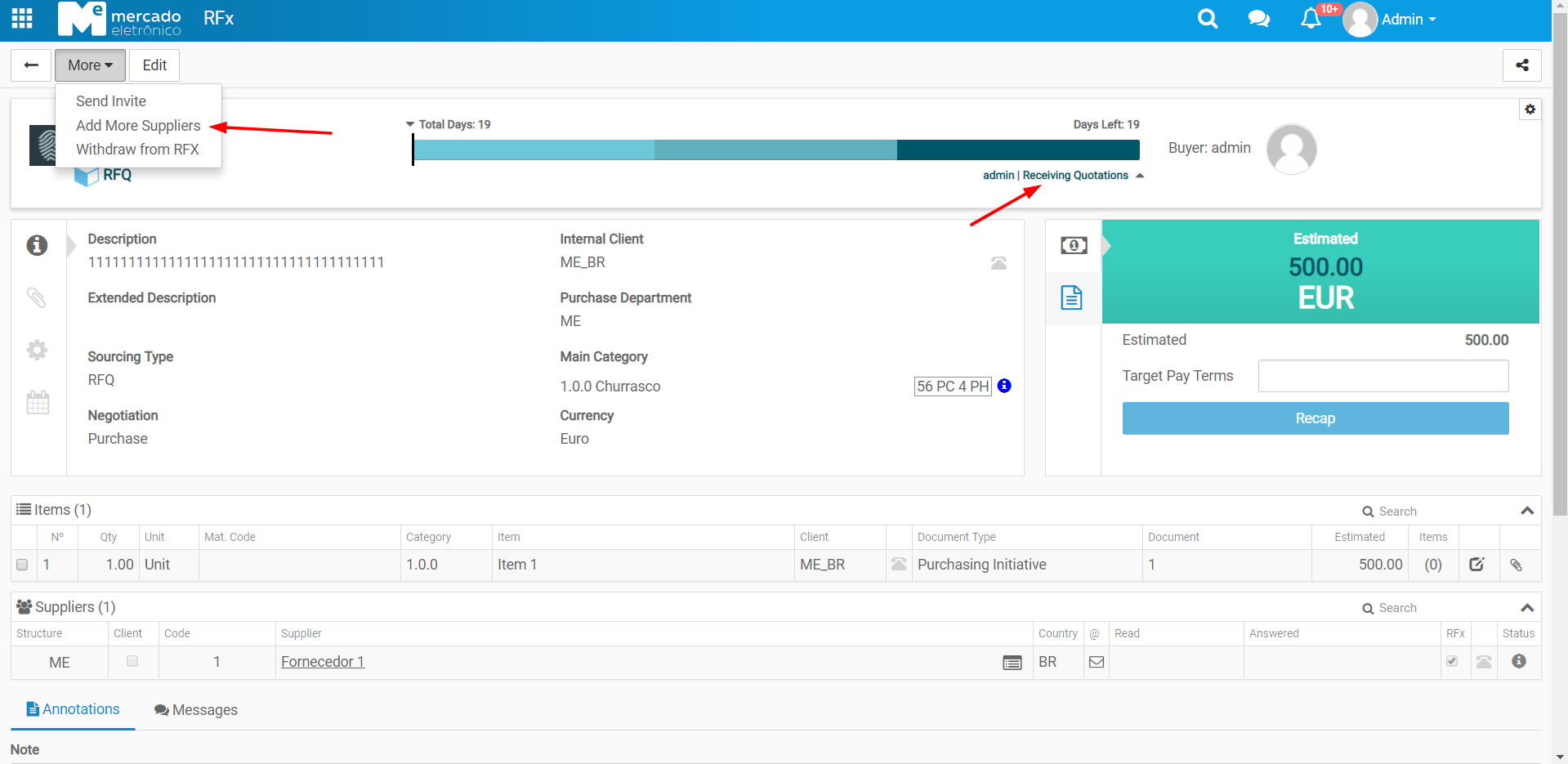Open the calendar icon in sidebar
The height and width of the screenshot is (764, 1568).
[x=38, y=402]
